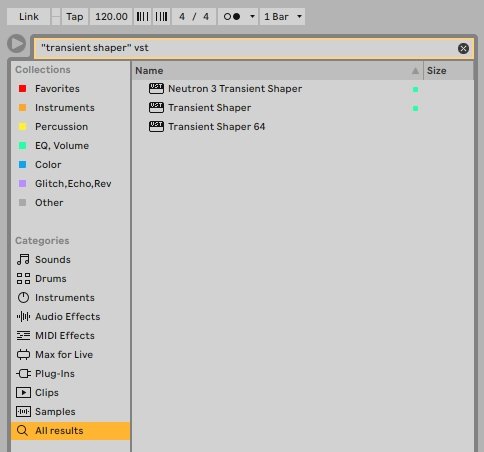Click the sort direction triangle in Name header
This screenshot has width=484, height=452.
click(x=415, y=71)
